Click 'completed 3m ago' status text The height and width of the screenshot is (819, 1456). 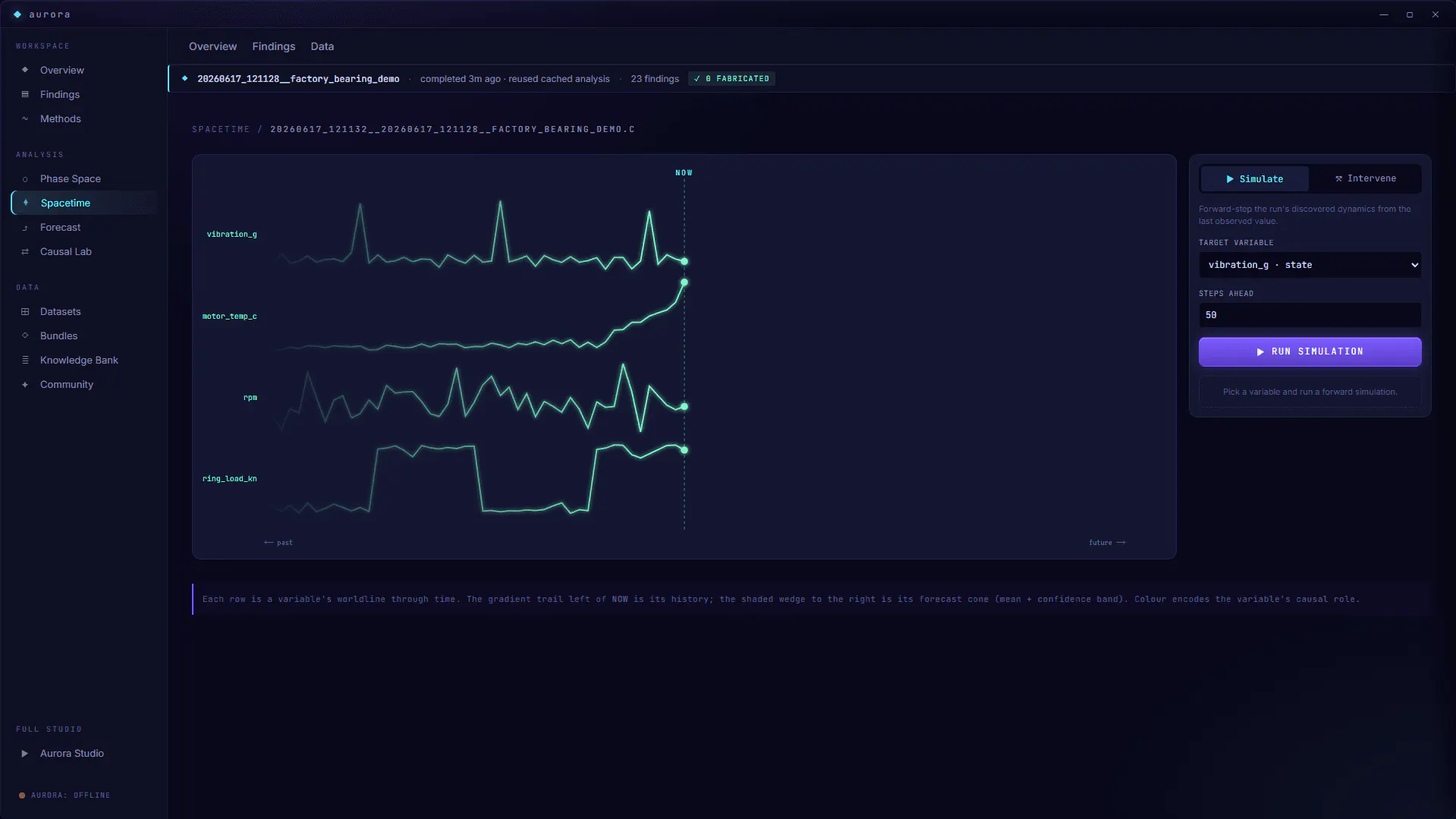(x=460, y=79)
